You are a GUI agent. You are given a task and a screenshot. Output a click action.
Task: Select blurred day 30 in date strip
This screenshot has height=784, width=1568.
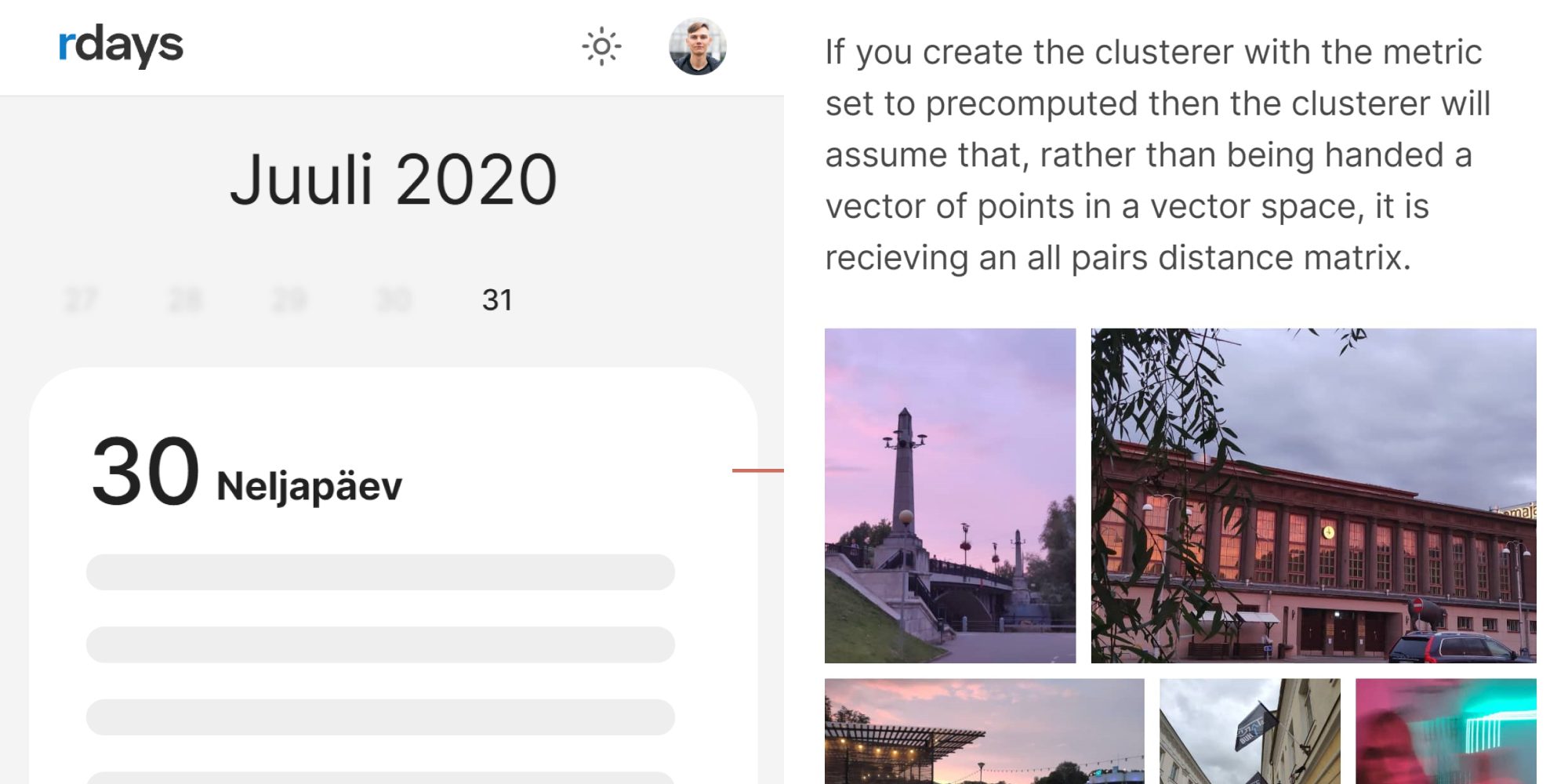[394, 299]
